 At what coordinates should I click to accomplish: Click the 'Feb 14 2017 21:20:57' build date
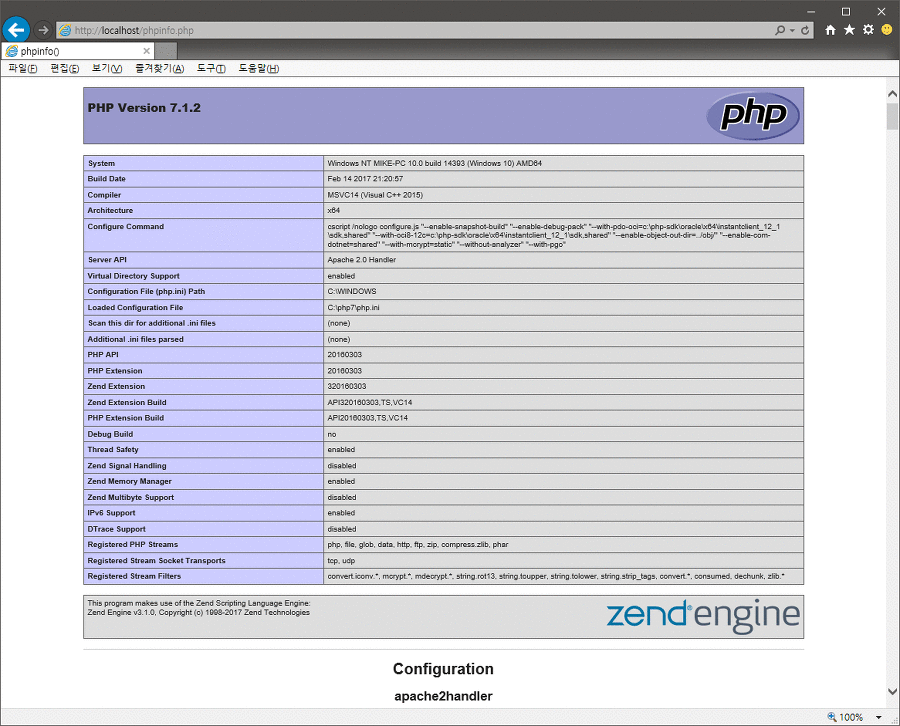tap(365, 179)
